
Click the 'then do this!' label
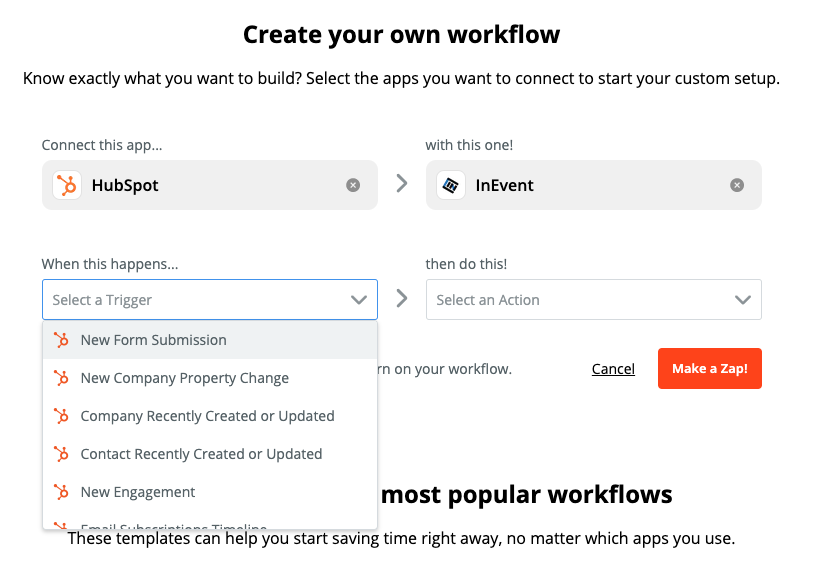point(466,264)
